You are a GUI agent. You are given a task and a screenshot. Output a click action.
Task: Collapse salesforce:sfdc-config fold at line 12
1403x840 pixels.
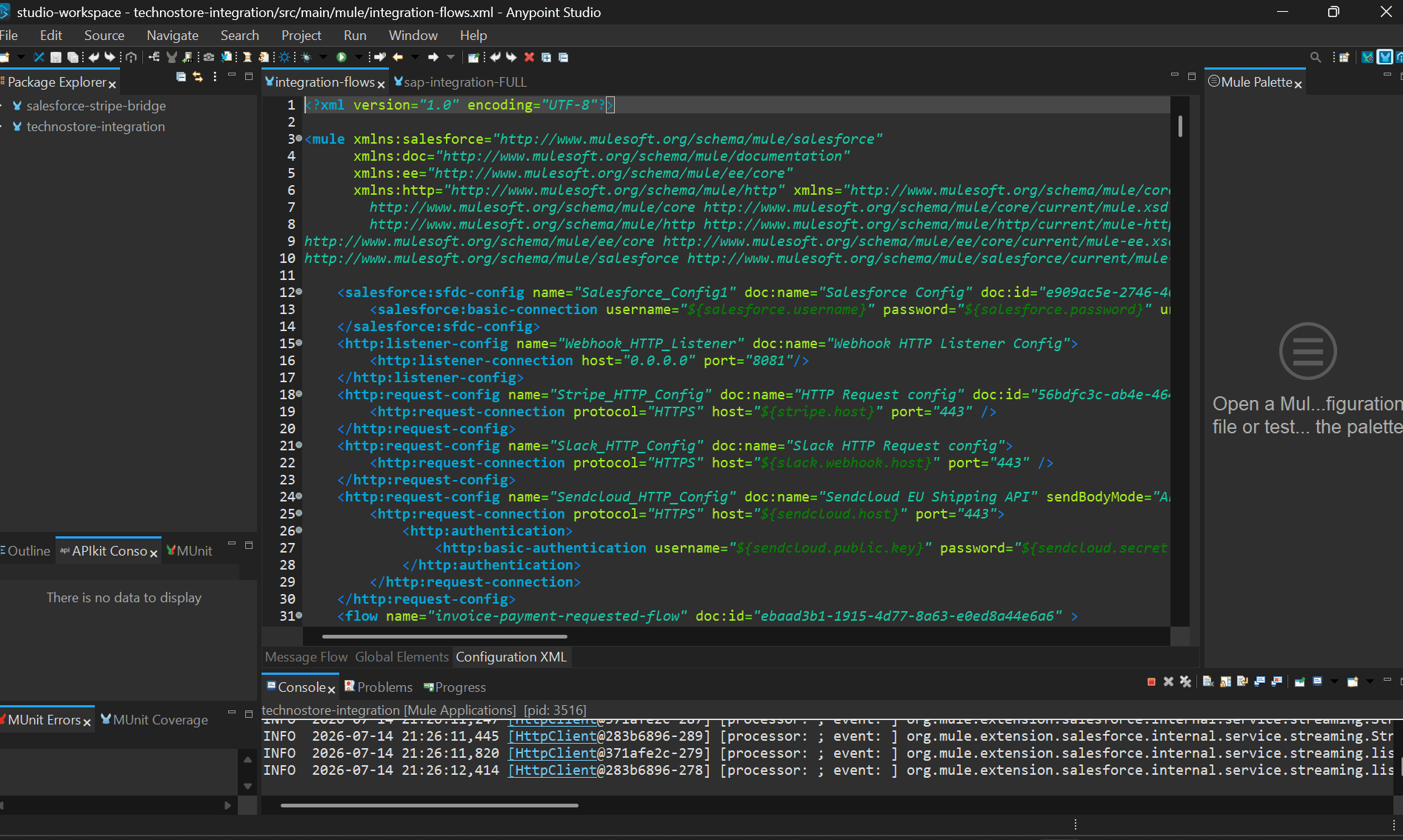click(299, 292)
